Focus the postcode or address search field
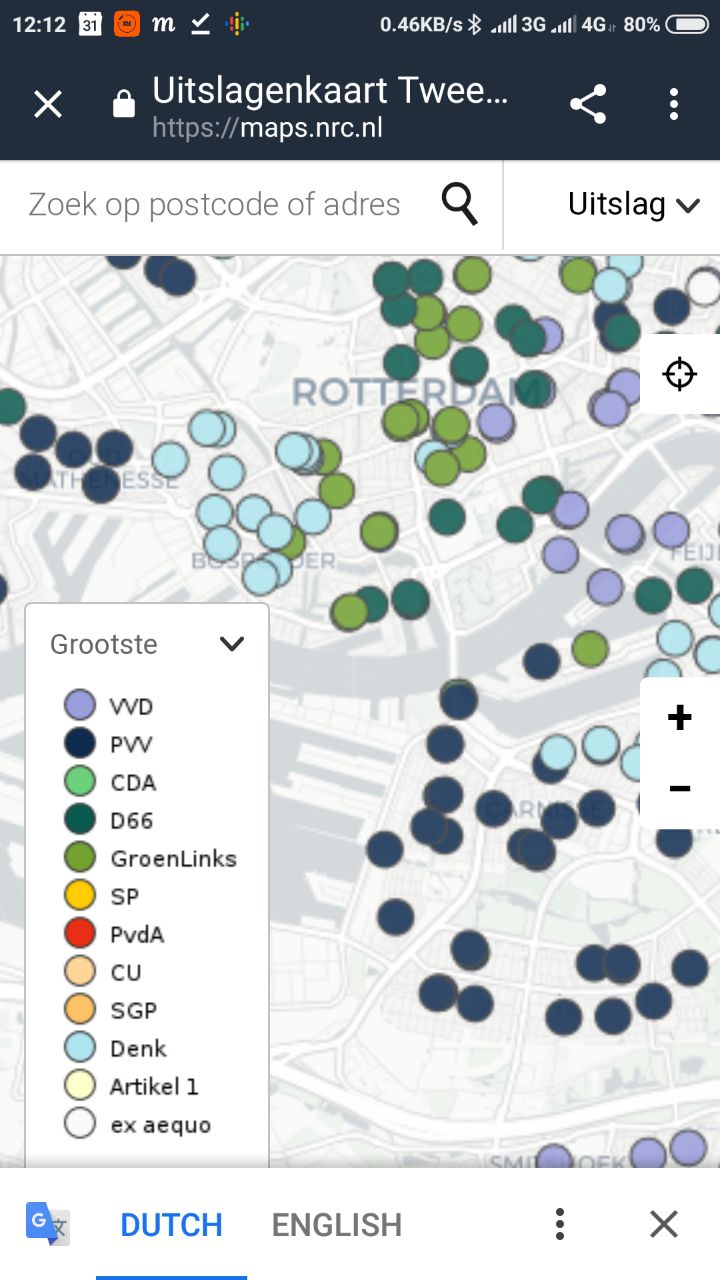 (214, 205)
